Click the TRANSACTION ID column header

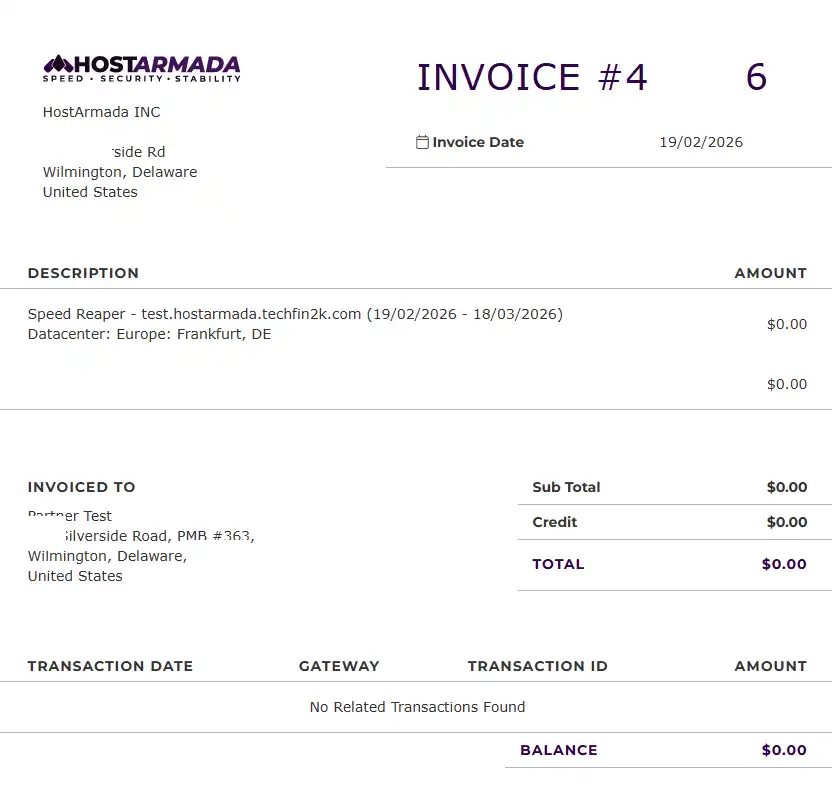click(x=538, y=666)
